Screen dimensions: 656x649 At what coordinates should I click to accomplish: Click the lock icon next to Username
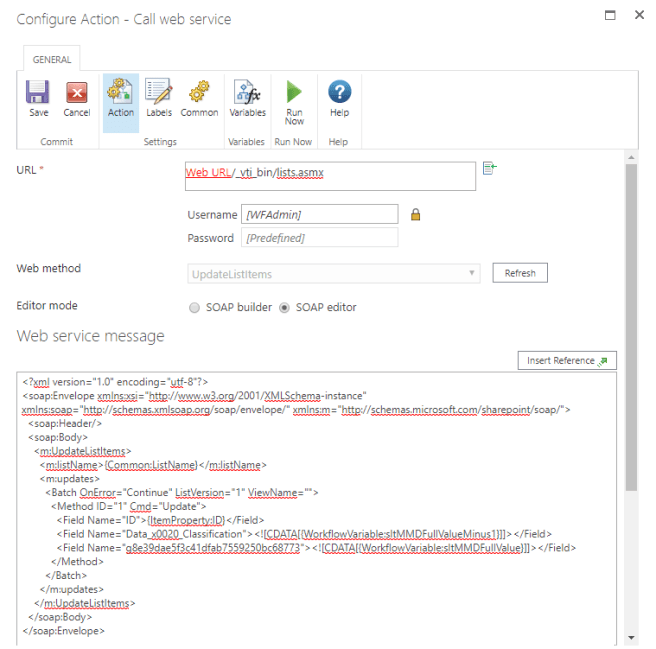(415, 215)
